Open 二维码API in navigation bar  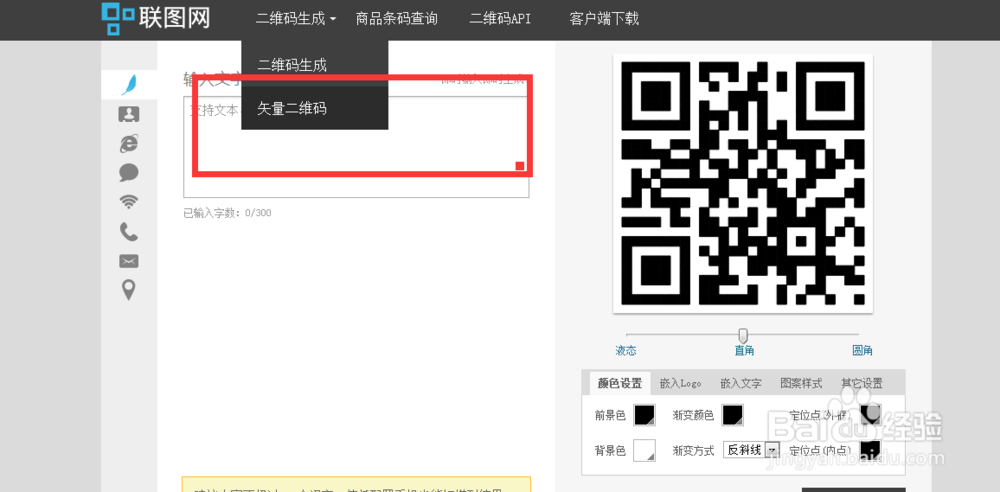point(500,19)
